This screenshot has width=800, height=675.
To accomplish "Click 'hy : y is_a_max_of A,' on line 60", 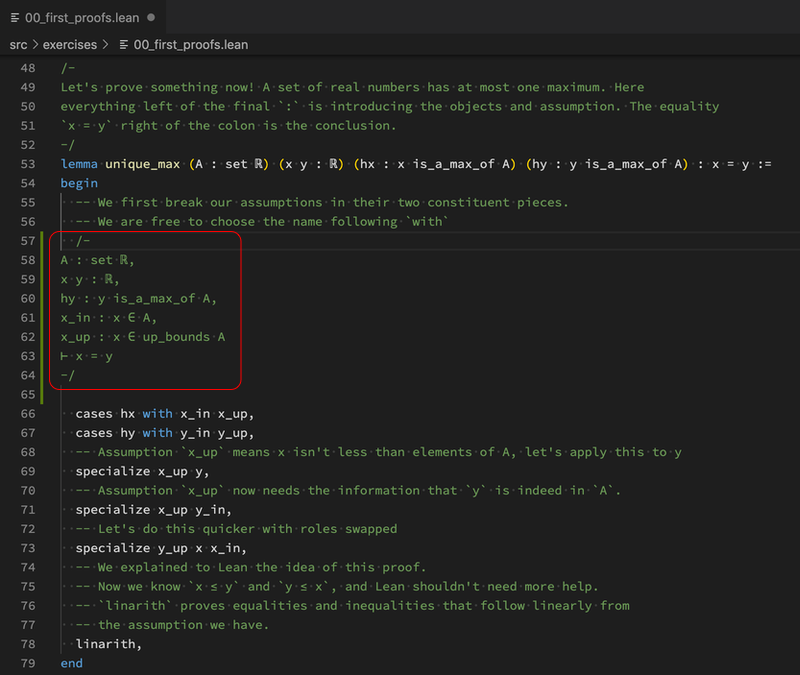I will (x=139, y=298).
